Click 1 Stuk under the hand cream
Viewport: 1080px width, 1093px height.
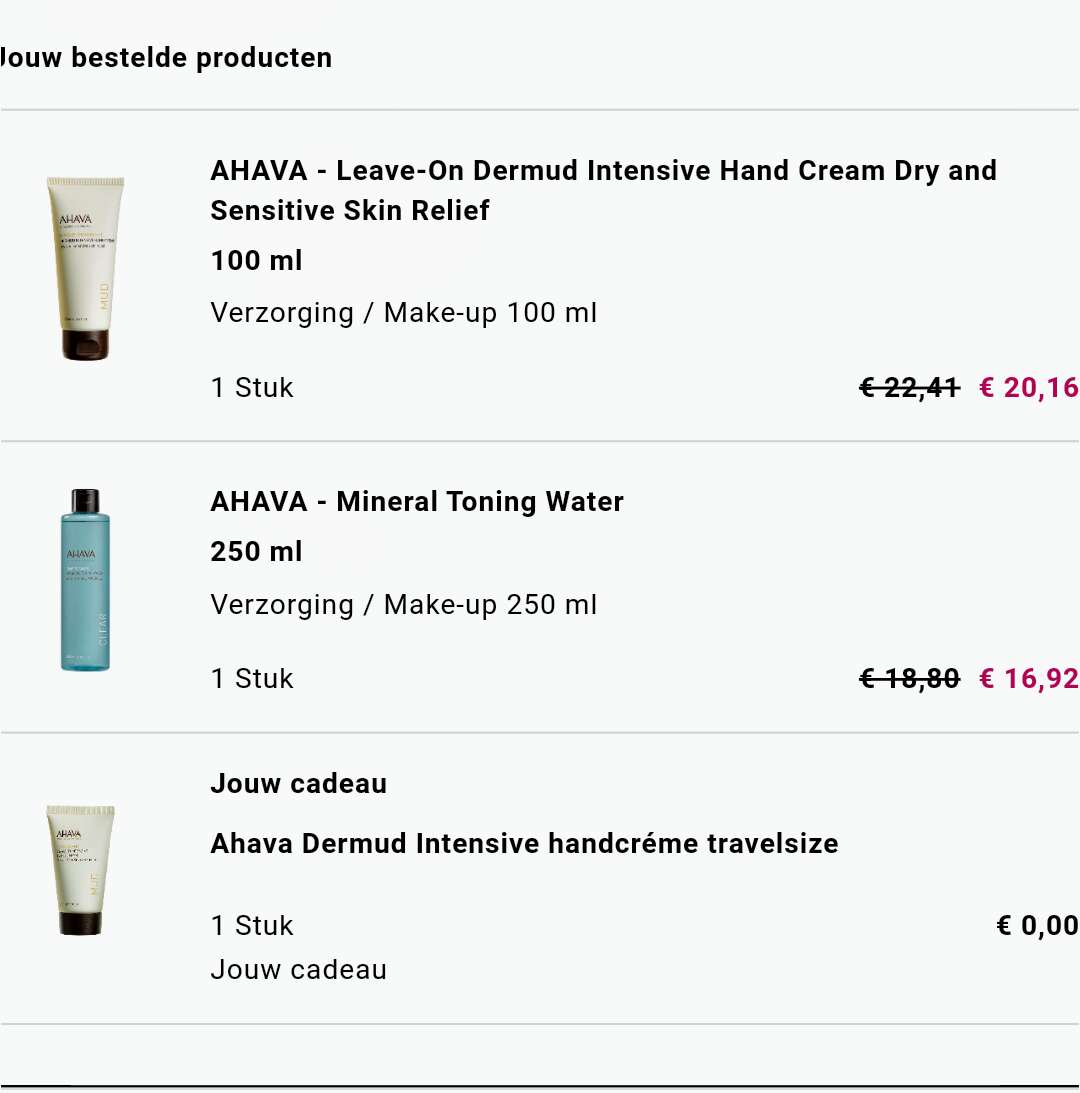252,388
